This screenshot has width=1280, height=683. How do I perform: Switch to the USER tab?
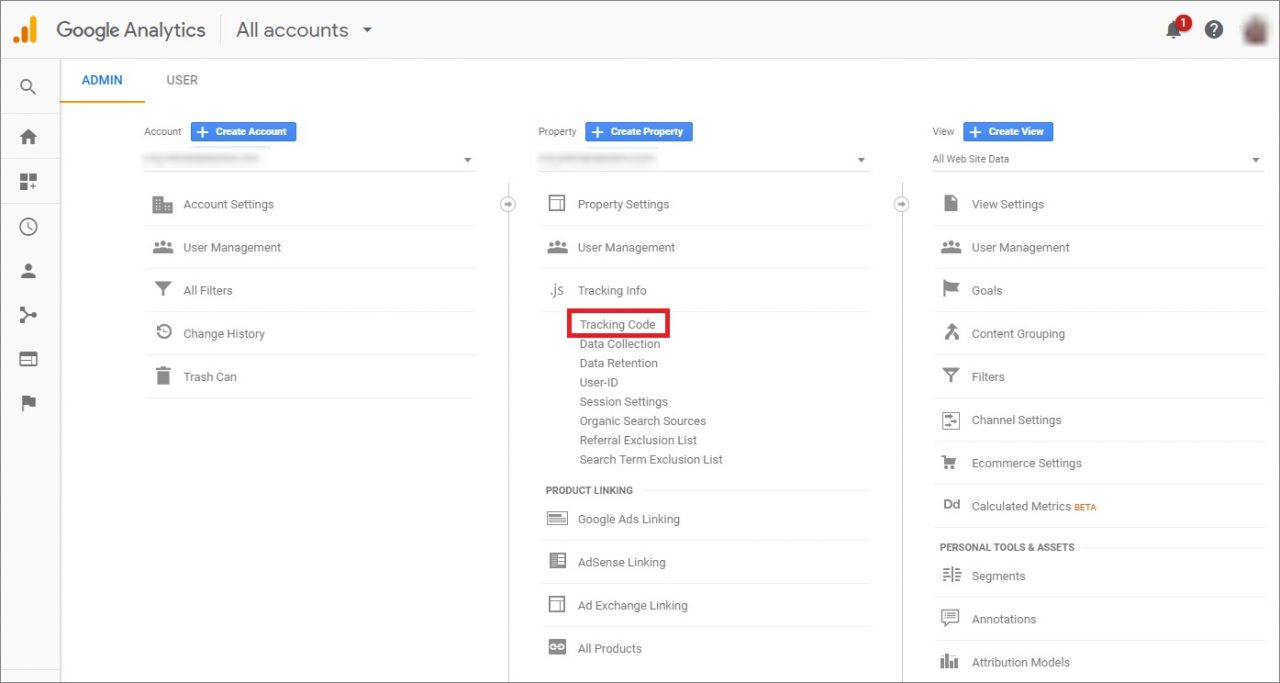coord(182,80)
